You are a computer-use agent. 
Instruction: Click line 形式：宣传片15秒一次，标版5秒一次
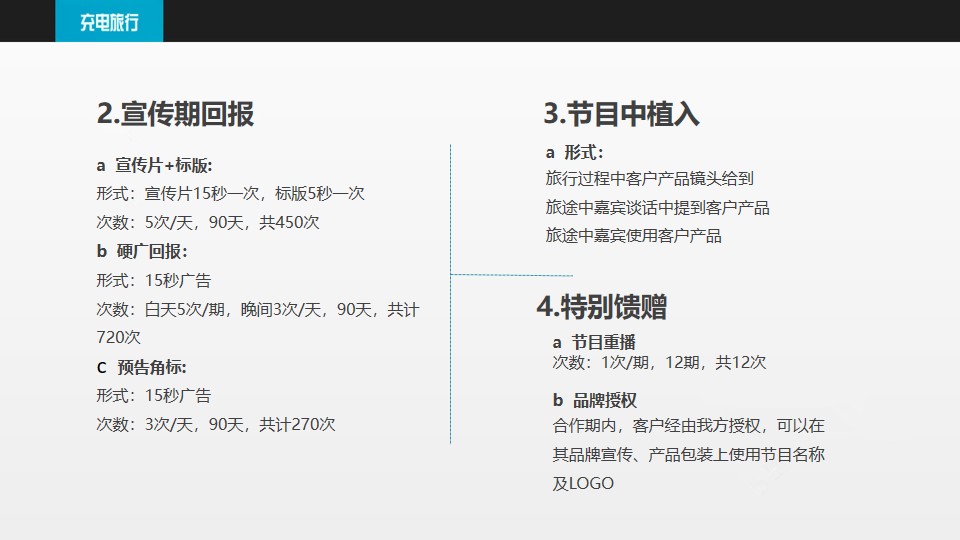230,193
